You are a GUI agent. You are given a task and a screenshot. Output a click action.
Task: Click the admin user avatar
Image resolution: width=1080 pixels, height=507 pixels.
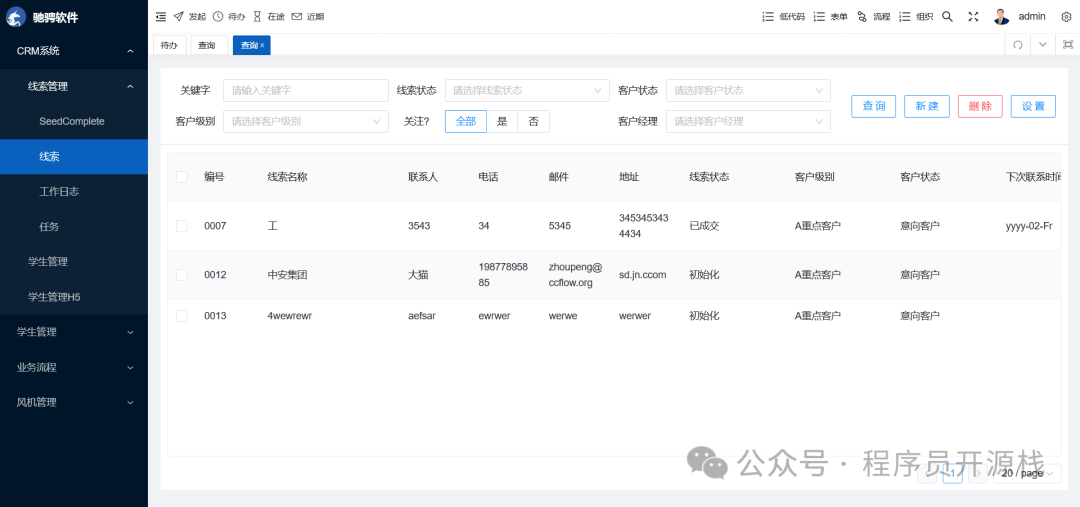(1001, 17)
